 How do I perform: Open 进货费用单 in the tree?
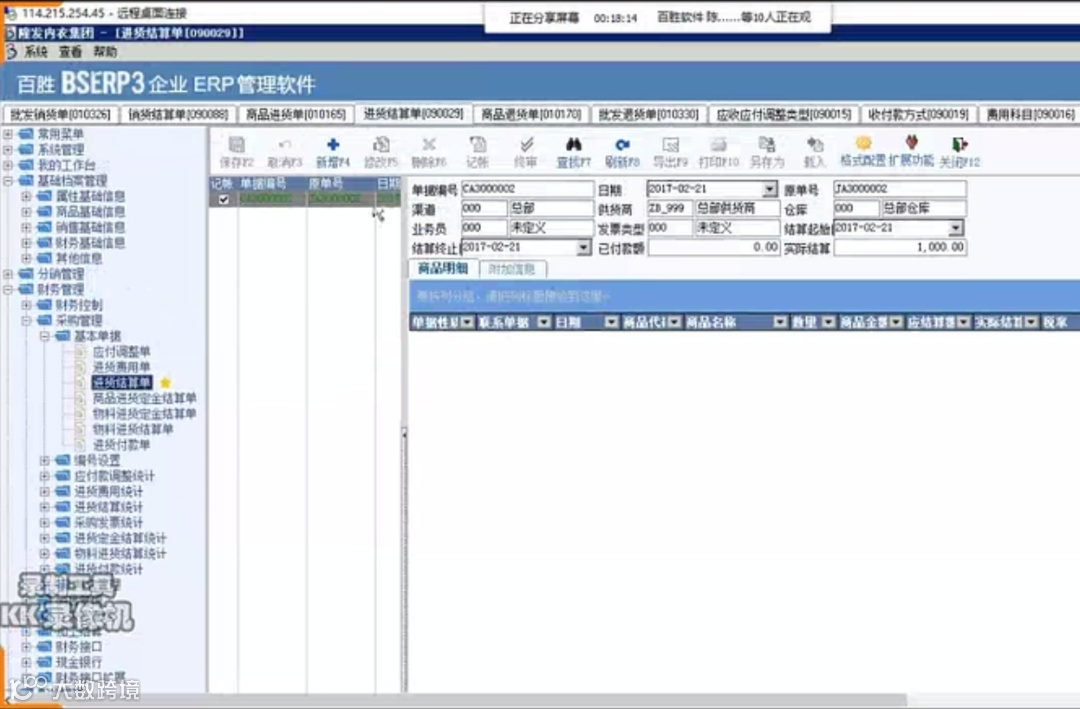121,367
